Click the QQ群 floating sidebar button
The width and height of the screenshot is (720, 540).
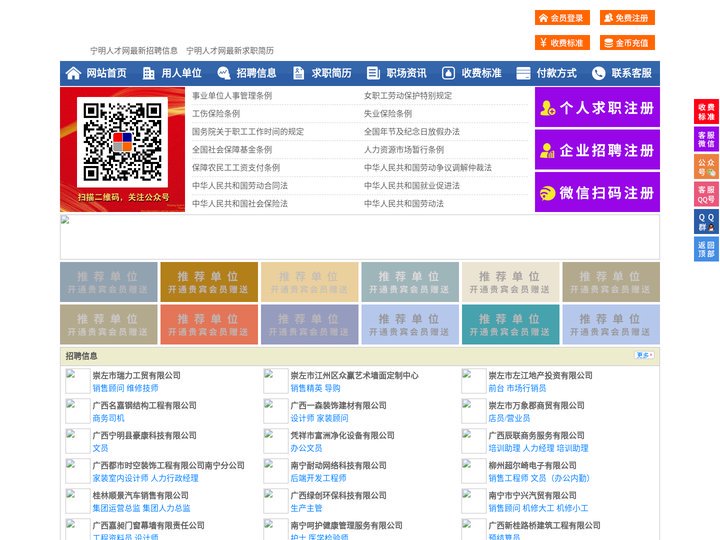click(x=706, y=222)
